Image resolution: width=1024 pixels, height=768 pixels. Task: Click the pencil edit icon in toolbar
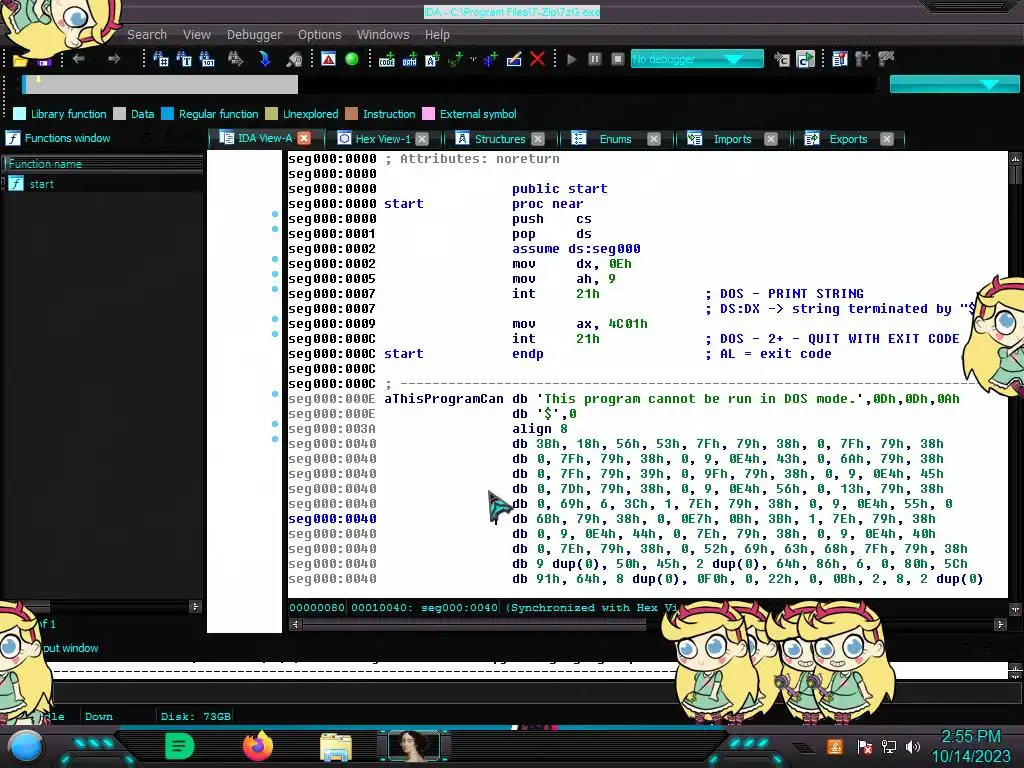(x=514, y=59)
